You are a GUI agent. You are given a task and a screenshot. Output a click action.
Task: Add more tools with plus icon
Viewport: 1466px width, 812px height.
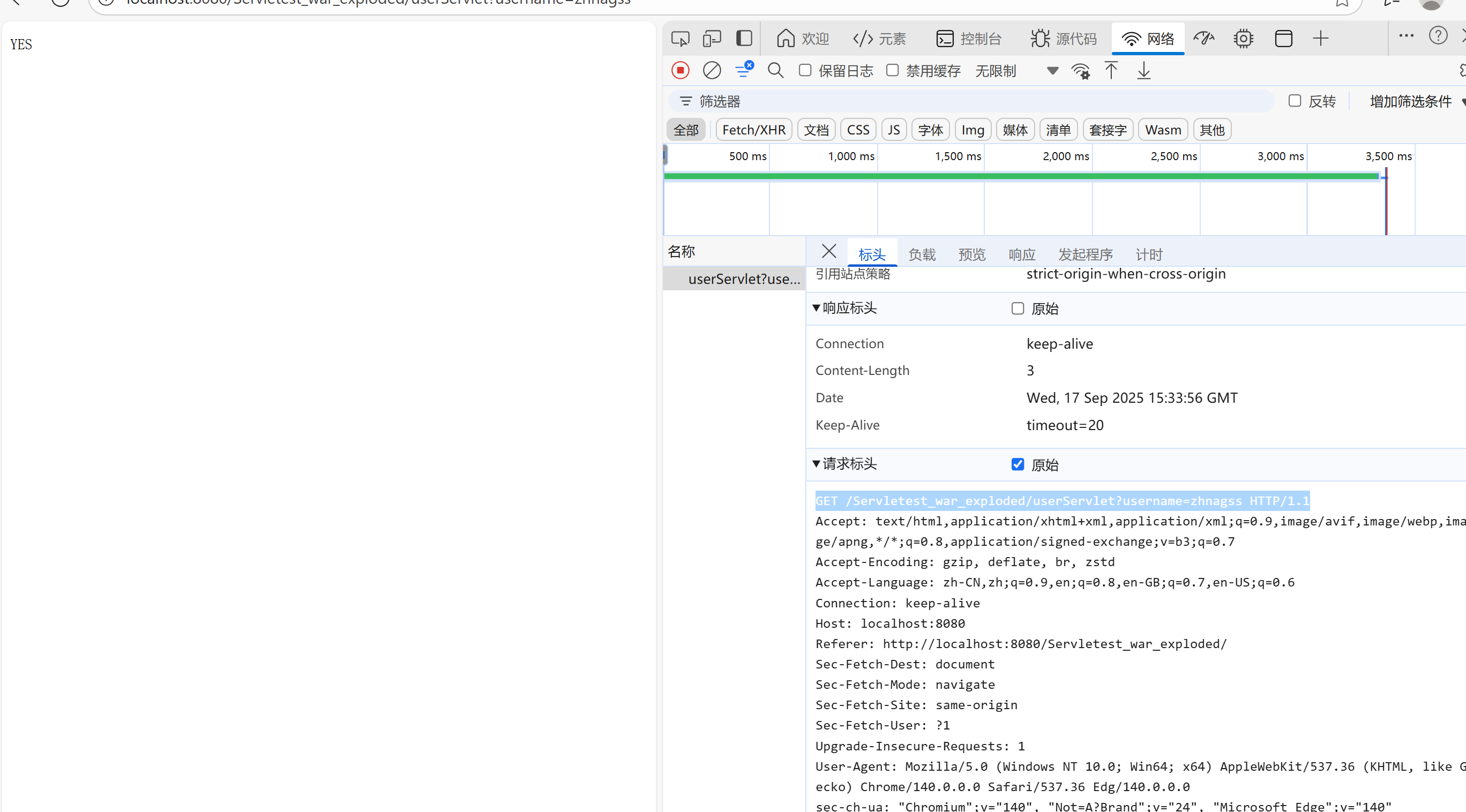1320,39
